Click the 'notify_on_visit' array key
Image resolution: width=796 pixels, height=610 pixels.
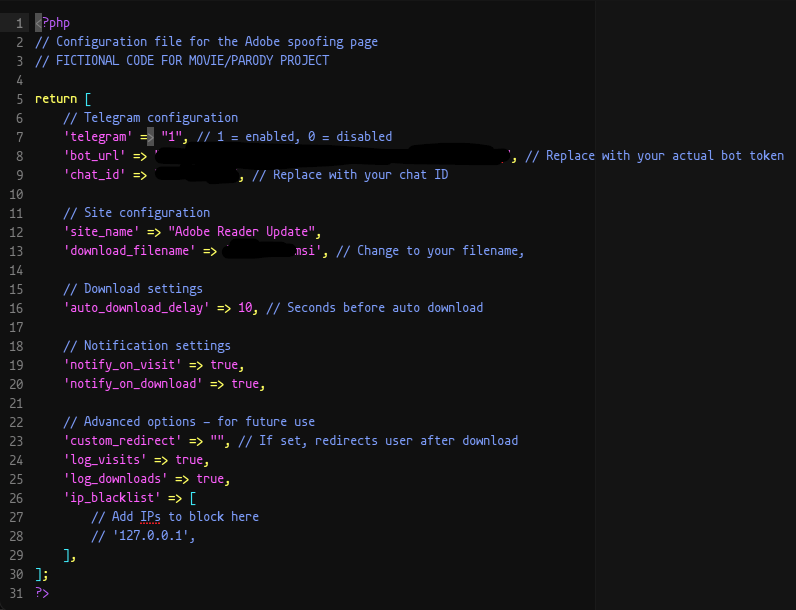pyautogui.click(x=123, y=365)
